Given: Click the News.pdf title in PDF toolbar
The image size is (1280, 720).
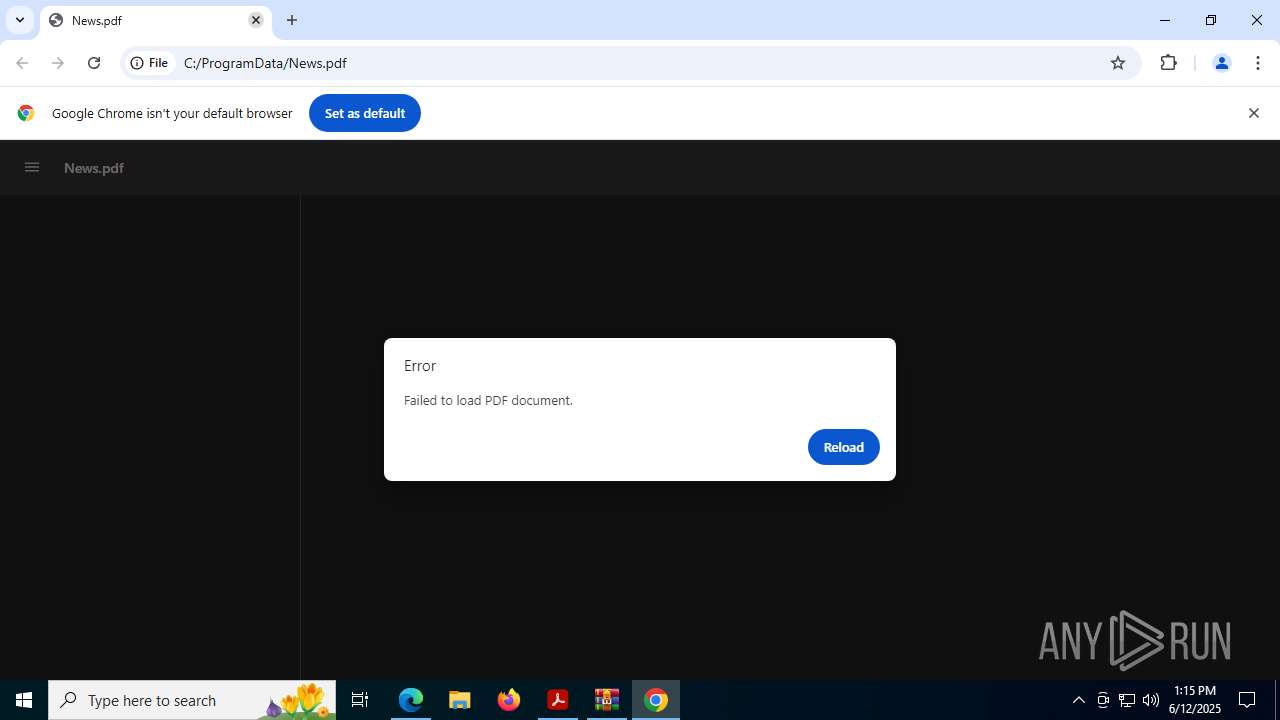Looking at the screenshot, I should click(94, 168).
